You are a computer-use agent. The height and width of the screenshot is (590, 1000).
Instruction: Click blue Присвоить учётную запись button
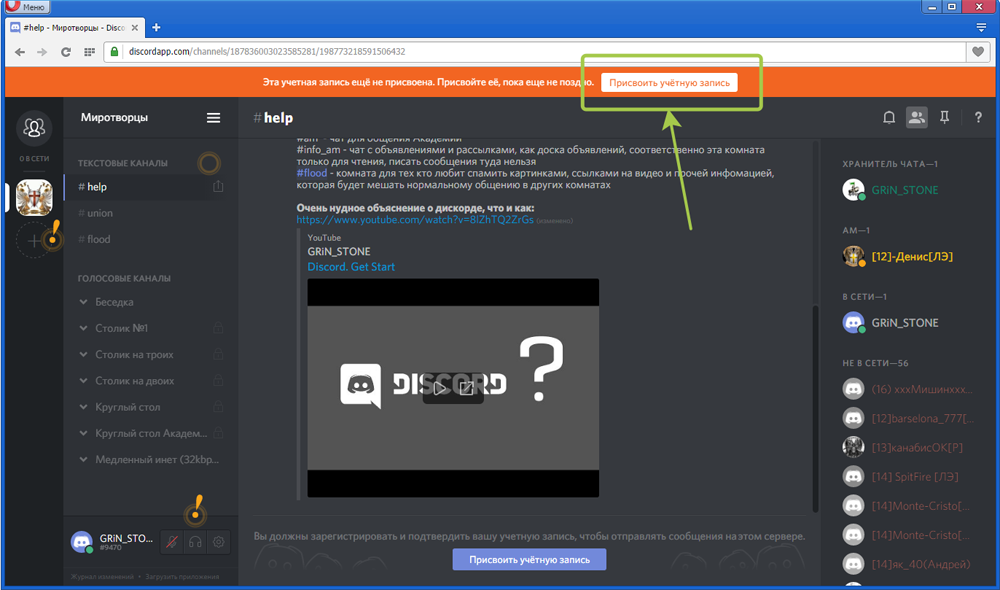click(x=529, y=559)
